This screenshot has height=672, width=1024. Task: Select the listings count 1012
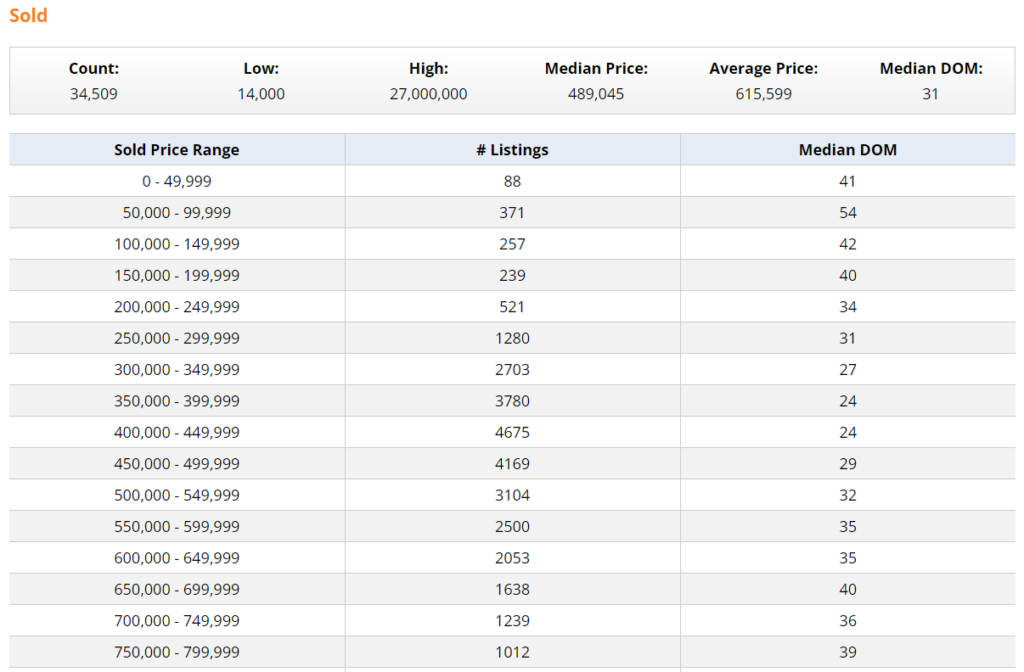[x=512, y=652]
